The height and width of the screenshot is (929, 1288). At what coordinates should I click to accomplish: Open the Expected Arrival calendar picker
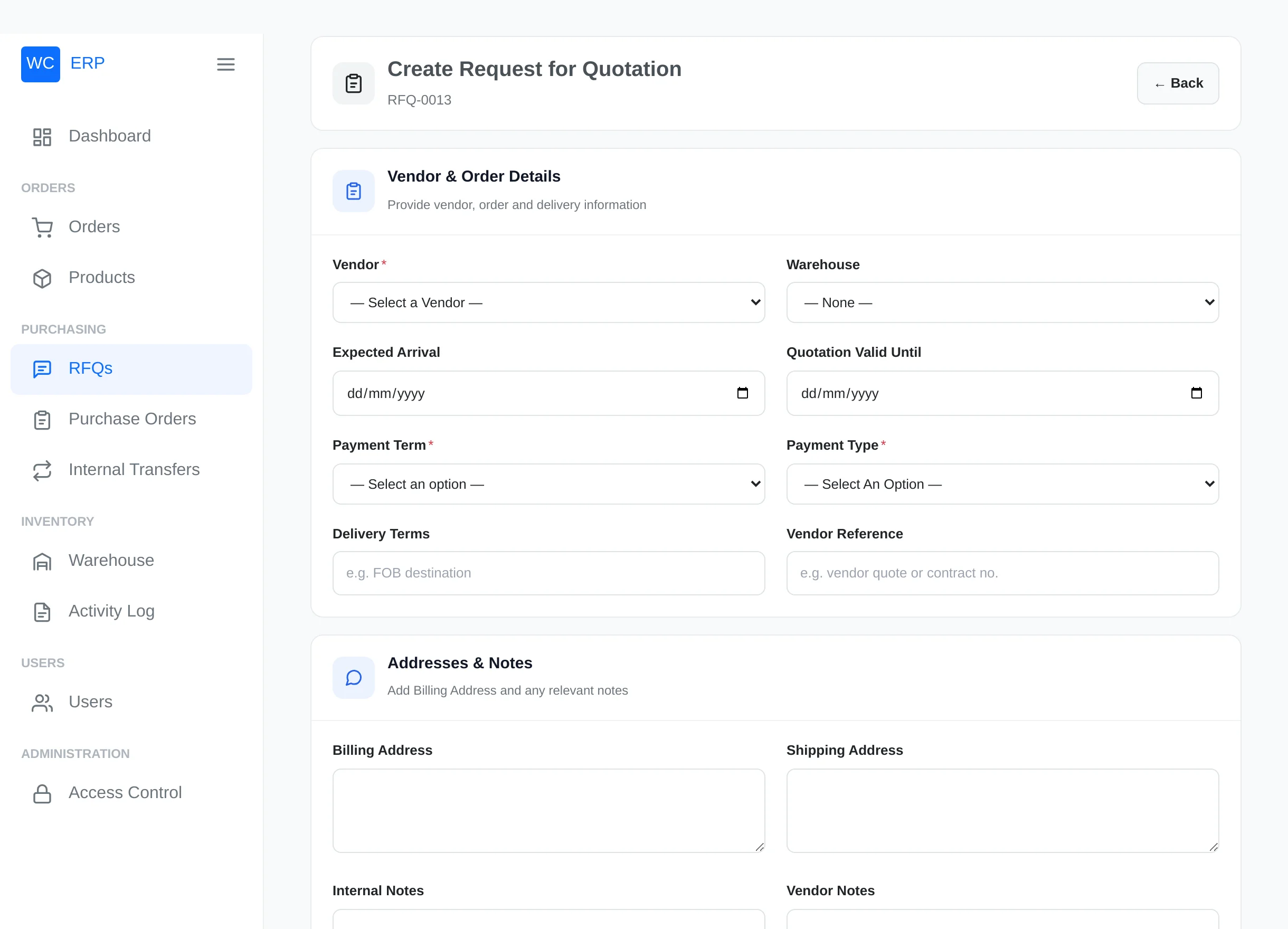pos(742,393)
